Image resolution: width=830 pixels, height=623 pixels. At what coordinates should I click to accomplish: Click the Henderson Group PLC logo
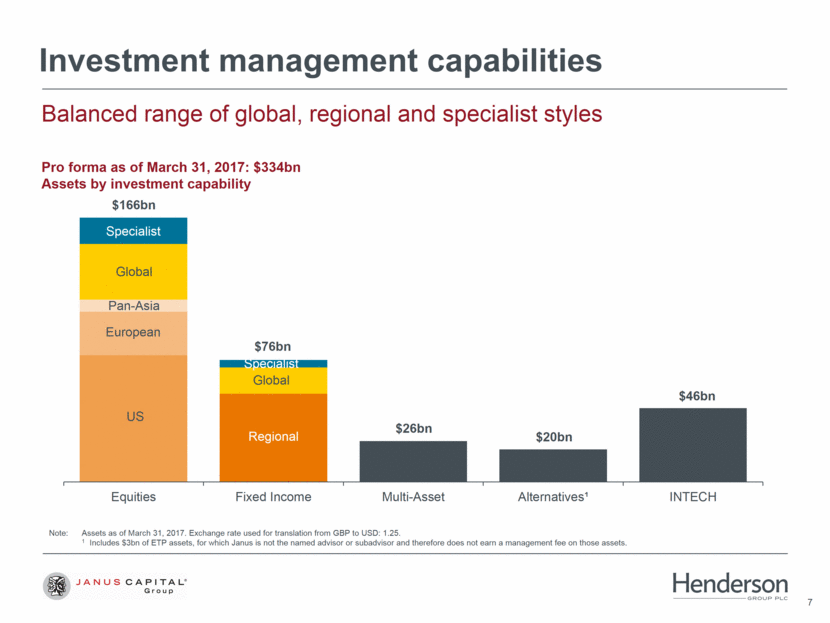730,586
